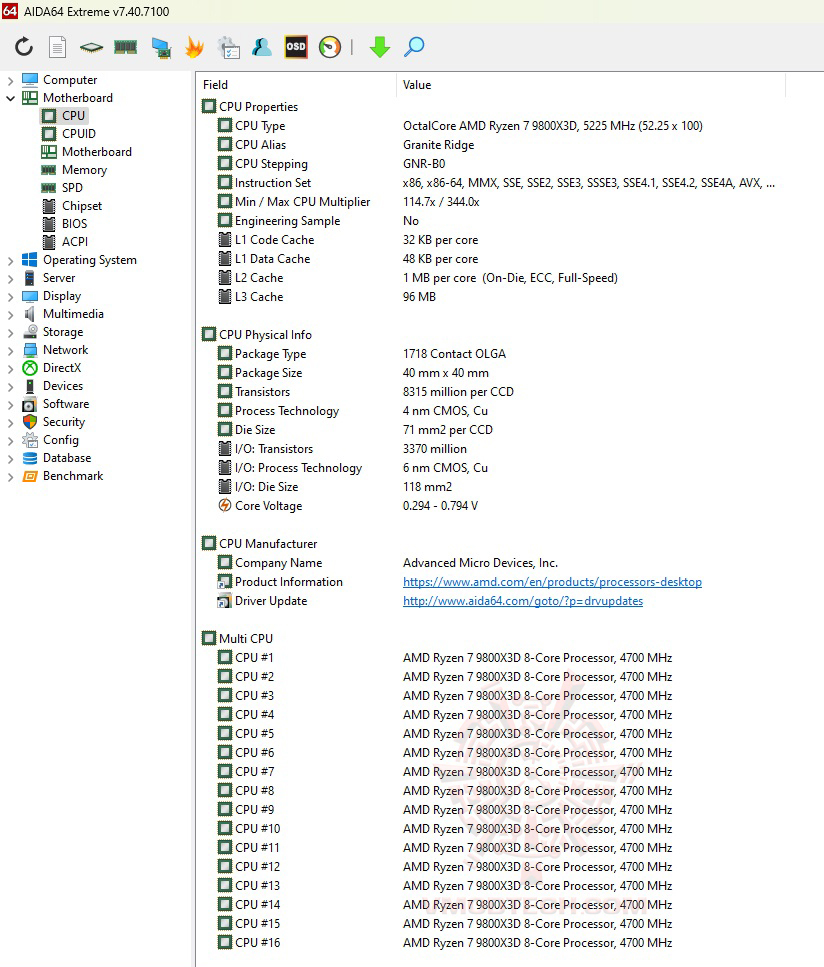824x967 pixels.
Task: Expand the Server tree node
Action: (x=10, y=278)
